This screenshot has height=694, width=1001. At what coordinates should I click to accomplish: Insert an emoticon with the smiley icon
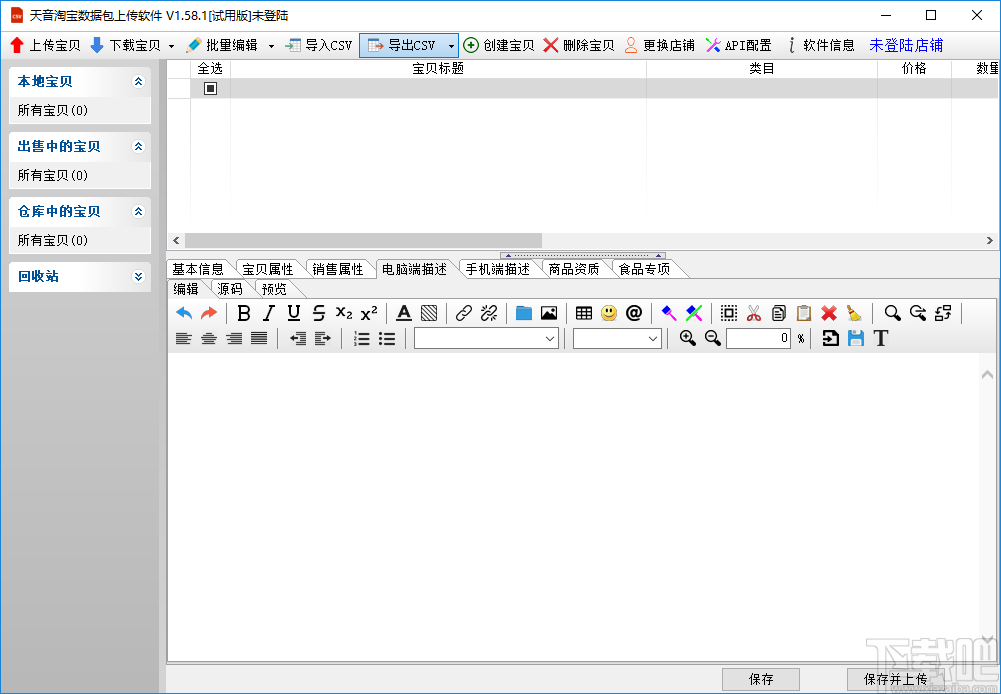pyautogui.click(x=609, y=313)
